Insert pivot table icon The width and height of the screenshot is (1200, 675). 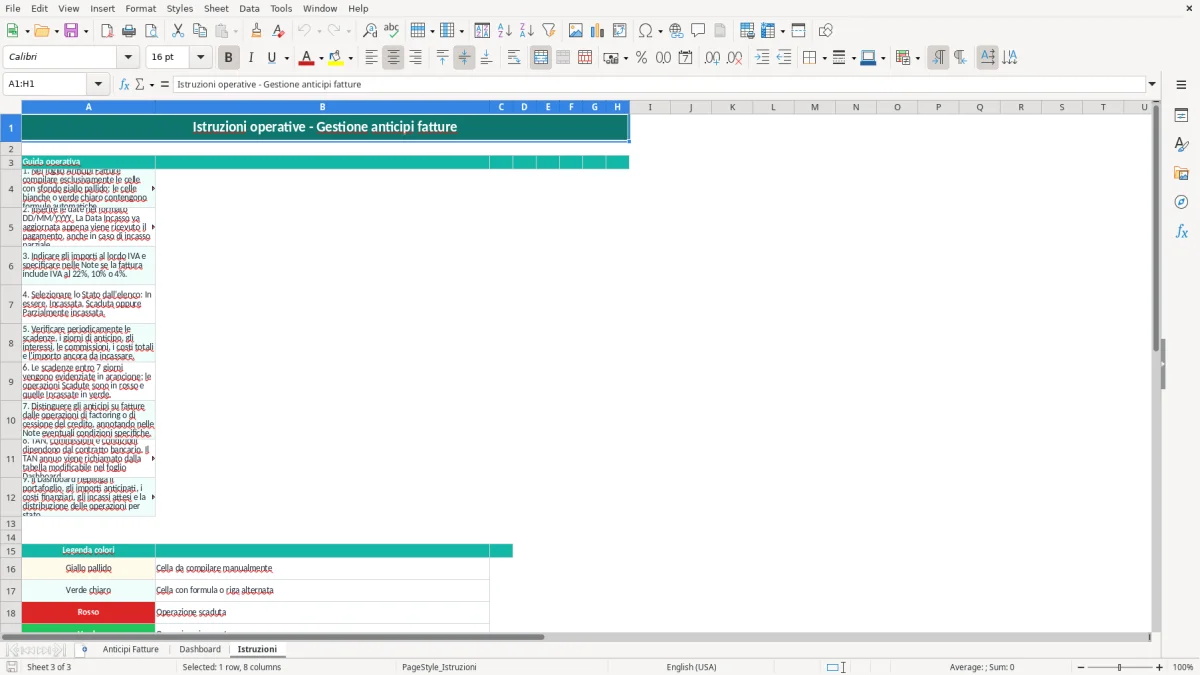pyautogui.click(x=620, y=31)
